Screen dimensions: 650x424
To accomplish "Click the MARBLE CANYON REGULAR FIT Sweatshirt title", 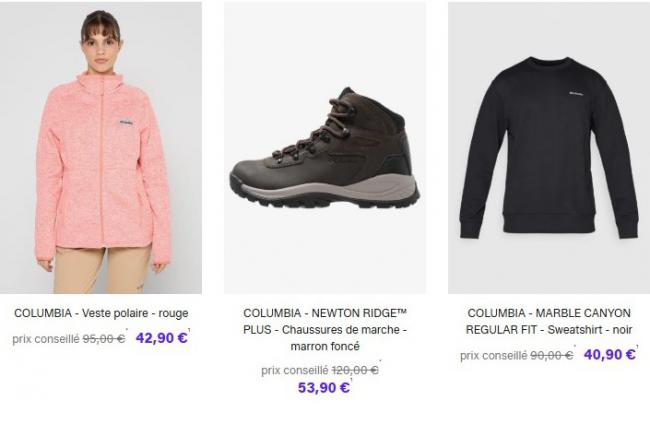I will [549, 321].
